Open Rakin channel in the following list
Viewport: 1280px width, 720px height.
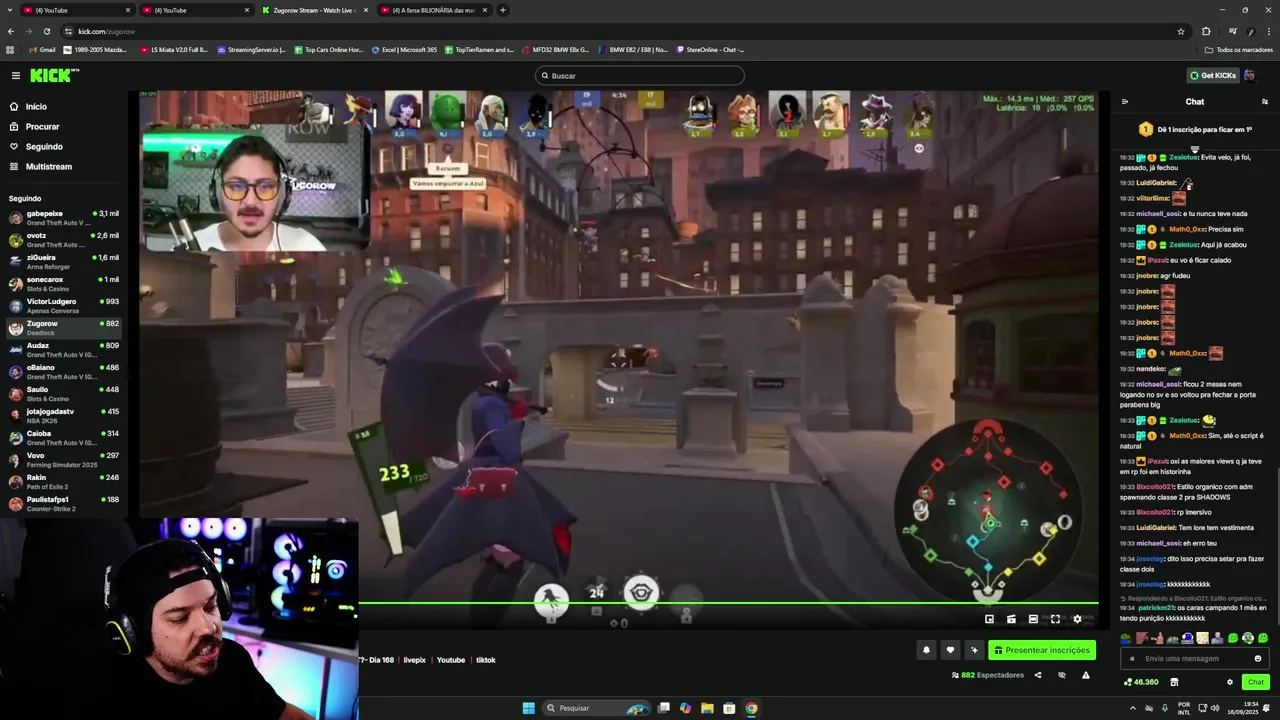(64, 481)
